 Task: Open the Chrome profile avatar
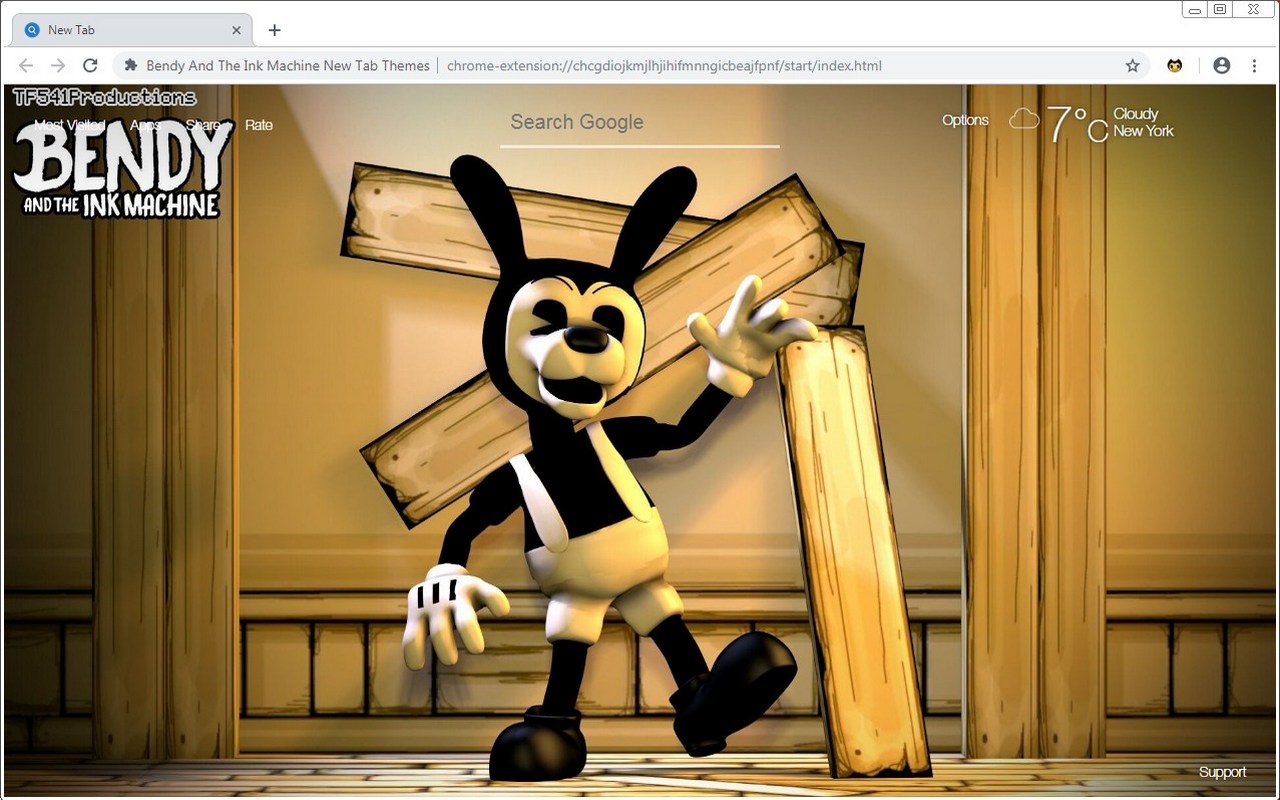click(1221, 65)
